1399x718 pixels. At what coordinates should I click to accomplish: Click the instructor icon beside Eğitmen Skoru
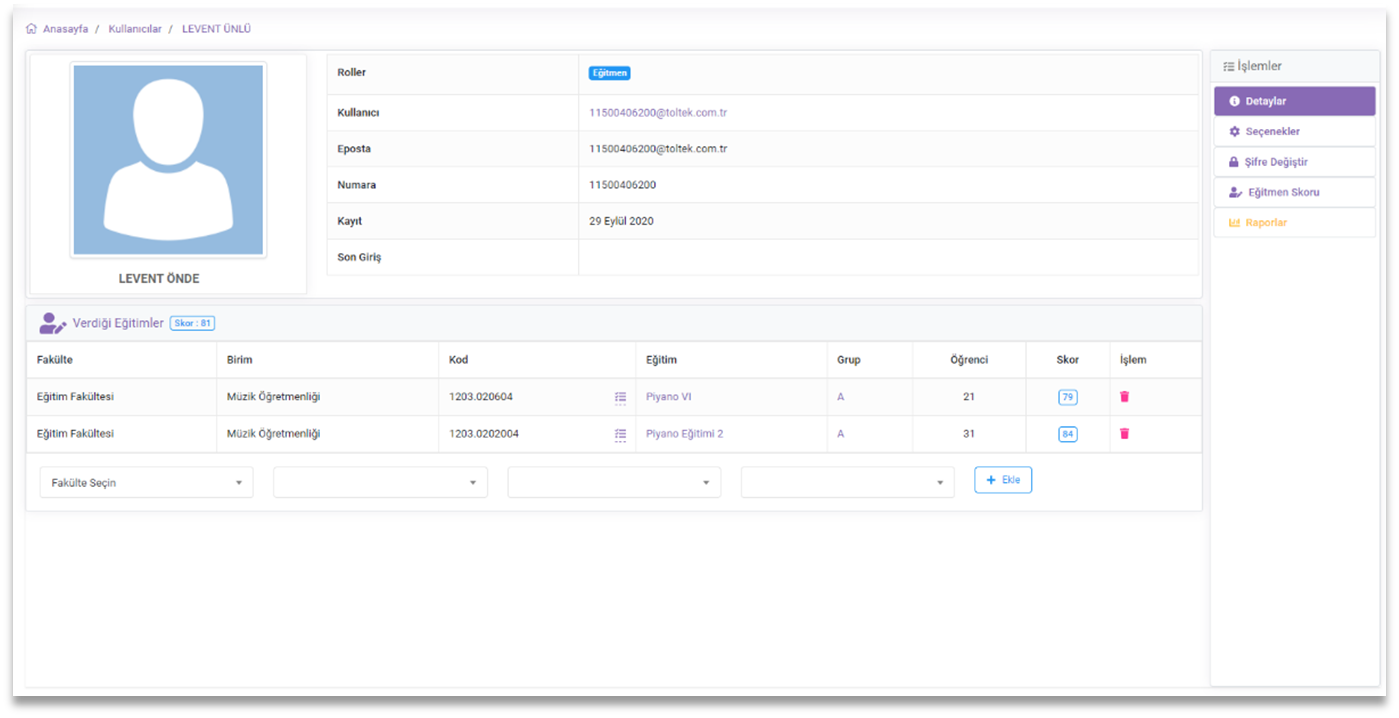pyautogui.click(x=1232, y=192)
